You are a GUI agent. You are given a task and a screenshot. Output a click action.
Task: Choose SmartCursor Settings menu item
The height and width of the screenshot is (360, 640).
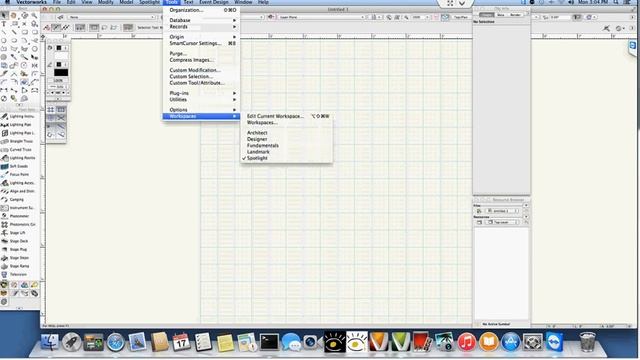(x=201, y=43)
